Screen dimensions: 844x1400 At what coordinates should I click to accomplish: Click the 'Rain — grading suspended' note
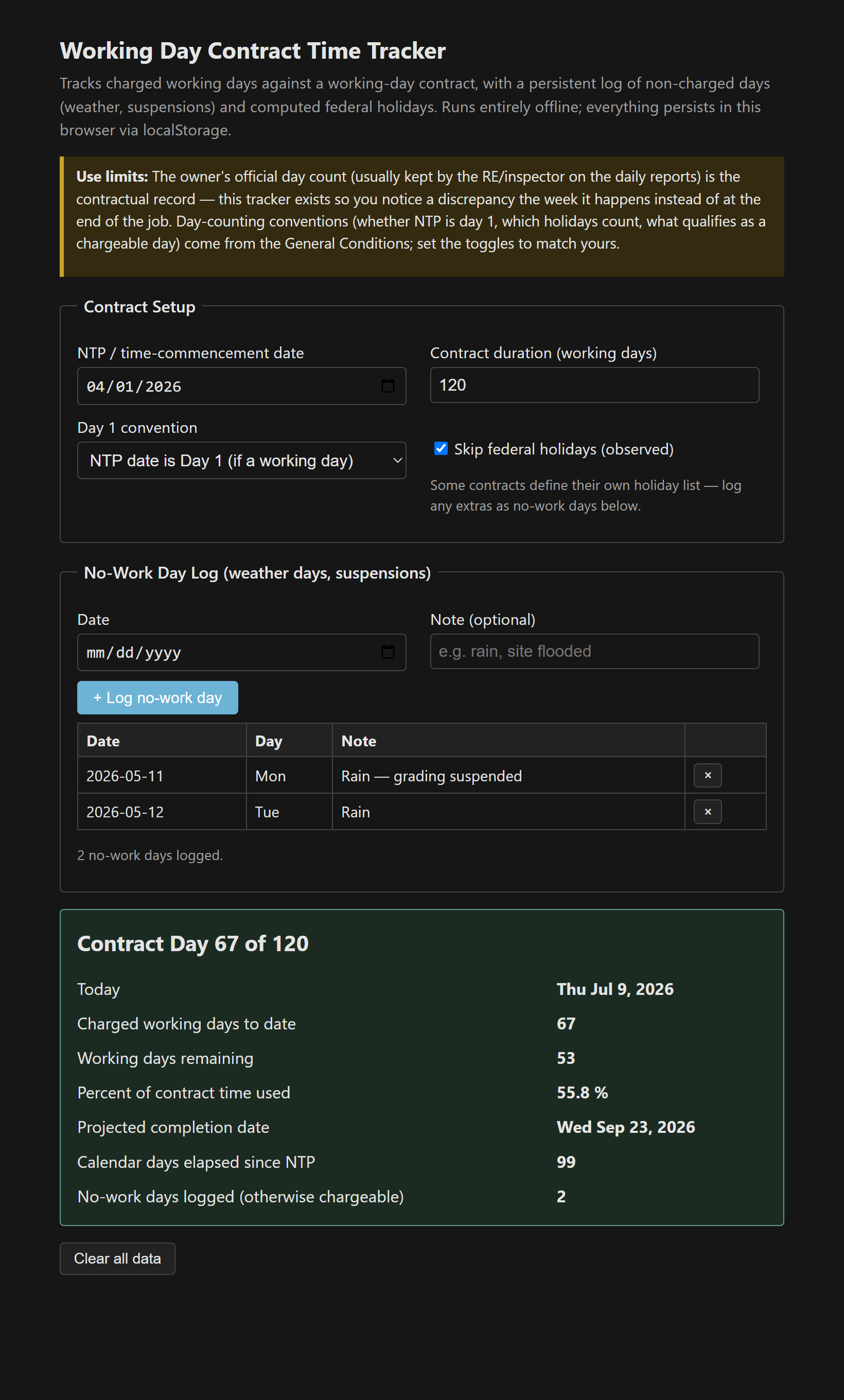432,776
